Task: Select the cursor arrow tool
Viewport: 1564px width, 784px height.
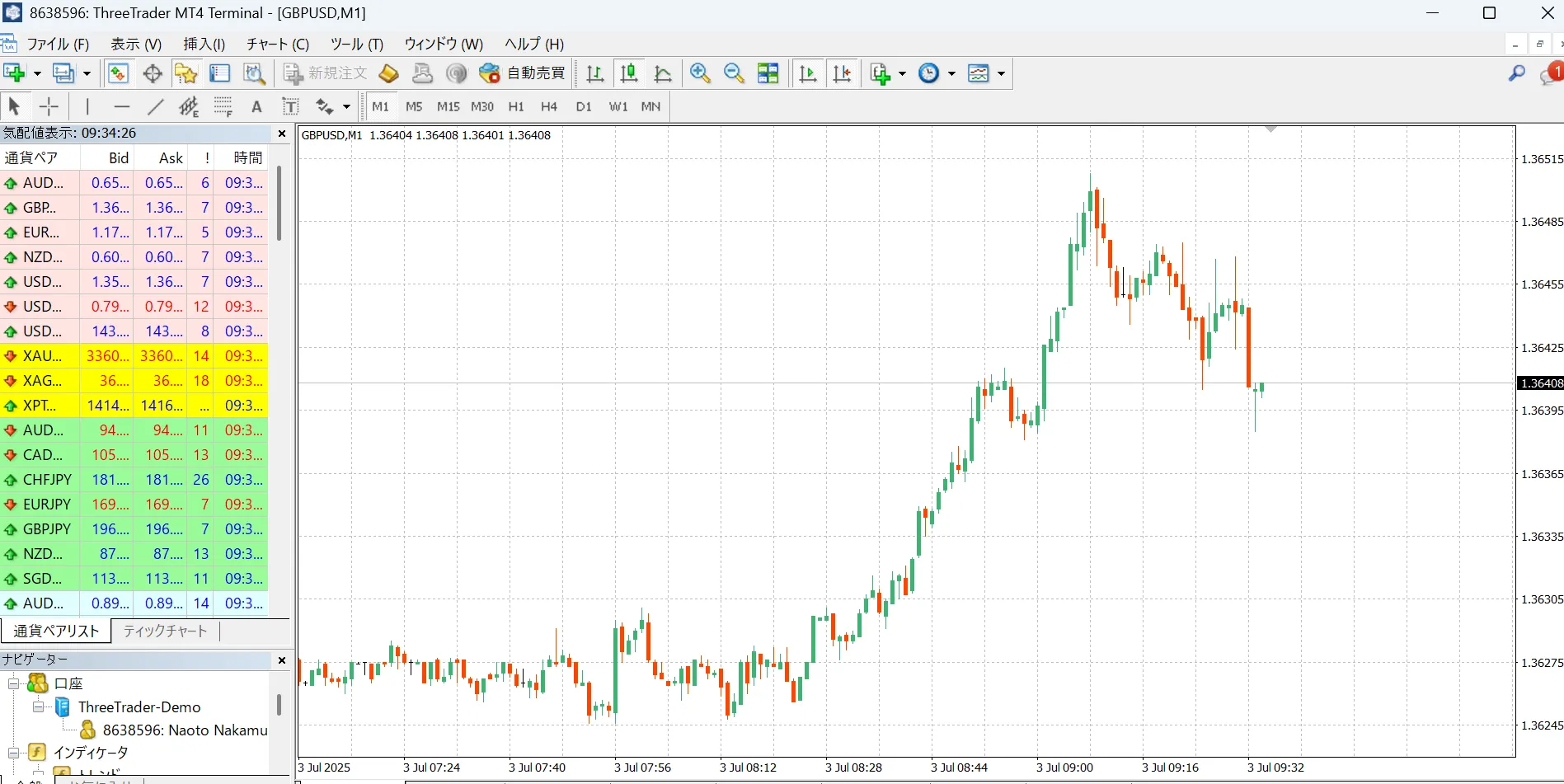Action: (x=14, y=106)
